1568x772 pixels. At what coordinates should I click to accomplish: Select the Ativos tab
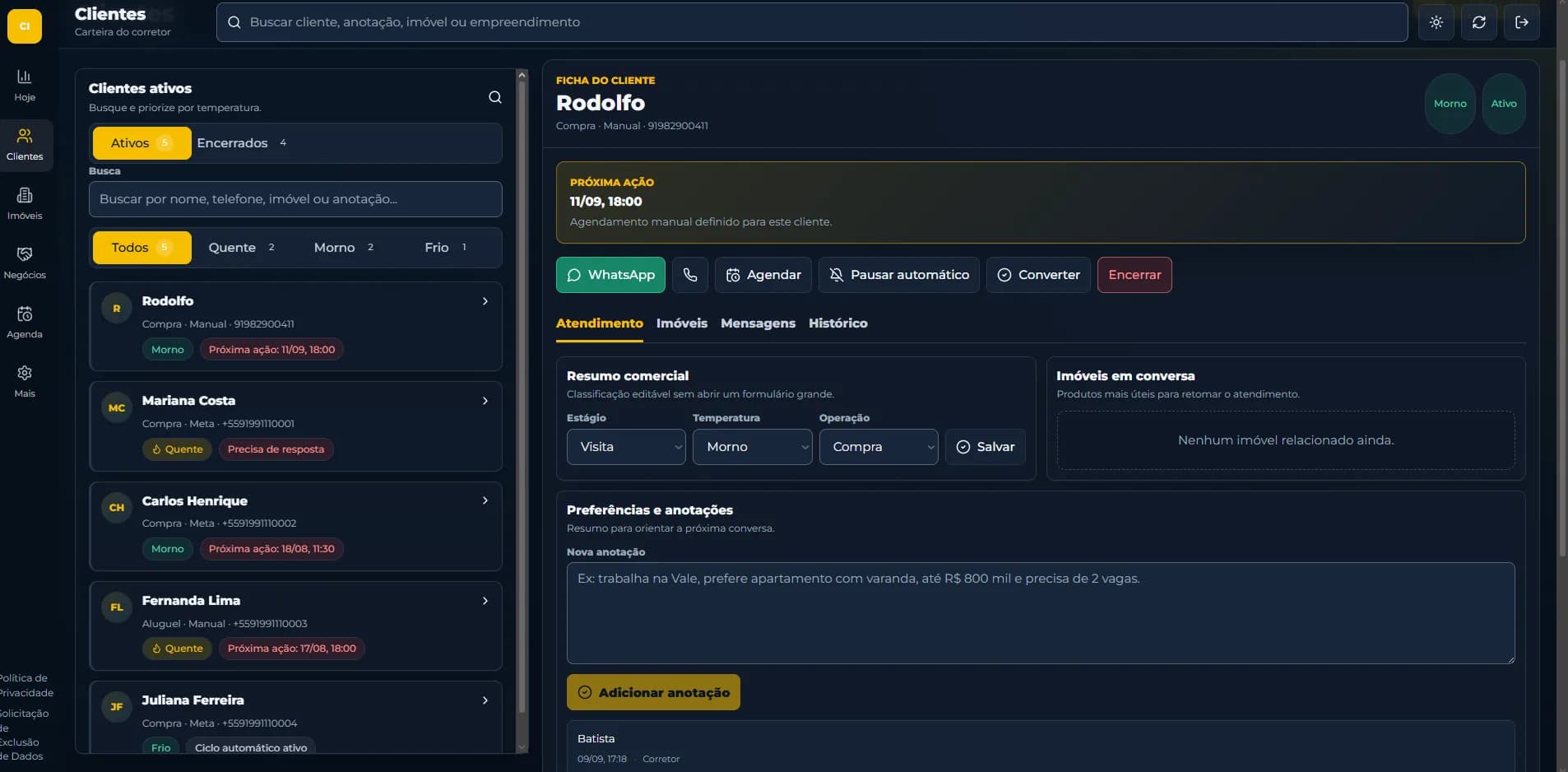coord(141,143)
